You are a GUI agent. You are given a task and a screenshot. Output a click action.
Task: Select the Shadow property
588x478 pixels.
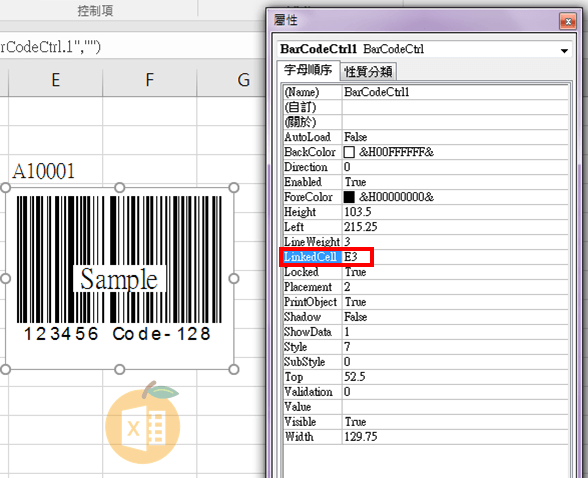312,317
